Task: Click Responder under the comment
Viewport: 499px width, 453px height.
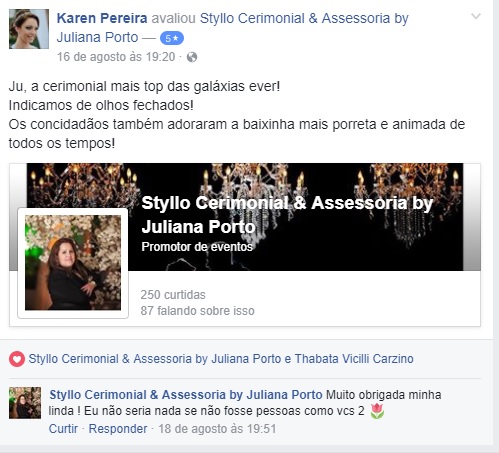Action: point(118,429)
